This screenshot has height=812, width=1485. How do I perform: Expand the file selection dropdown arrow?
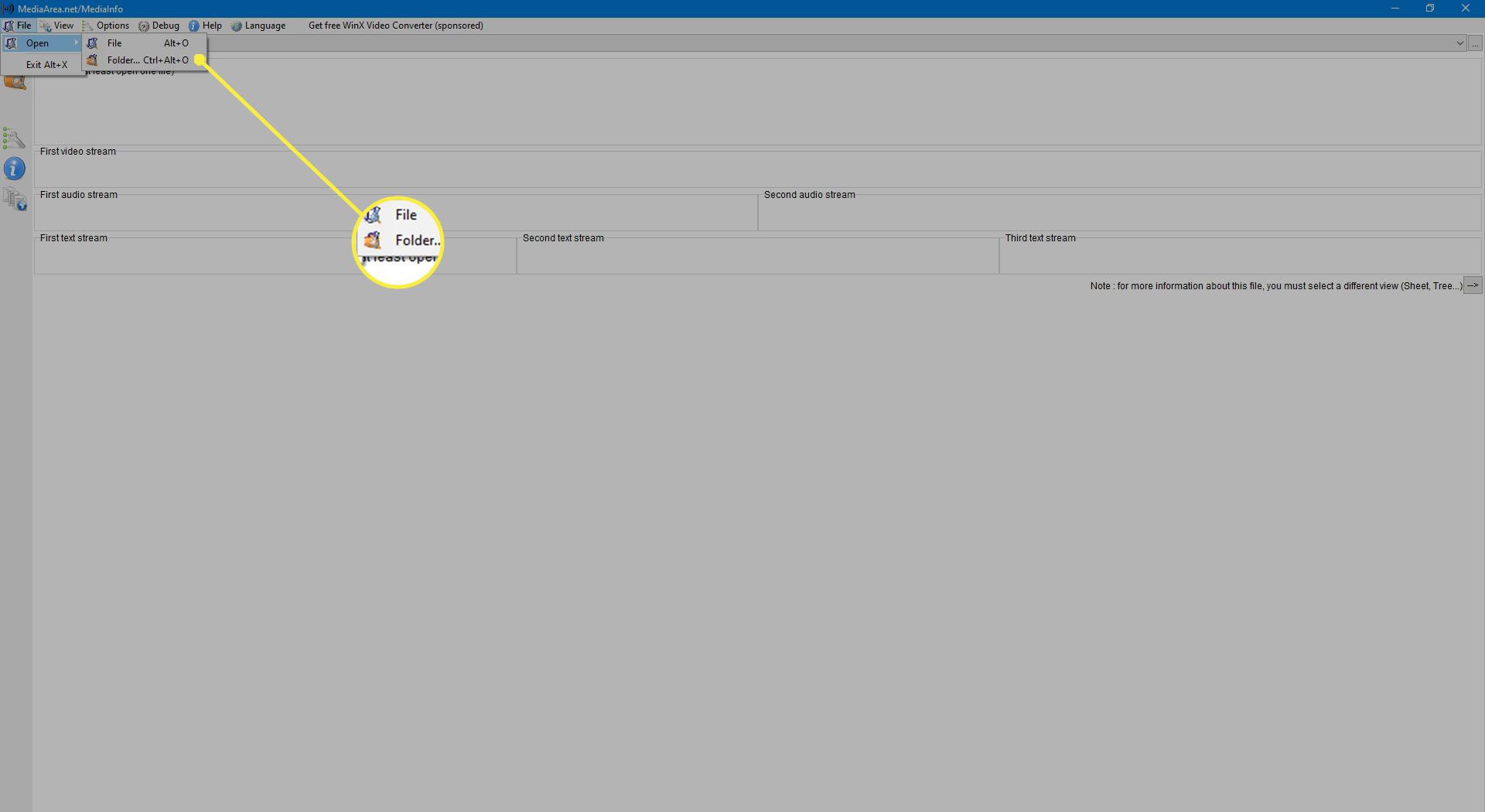(x=1459, y=43)
